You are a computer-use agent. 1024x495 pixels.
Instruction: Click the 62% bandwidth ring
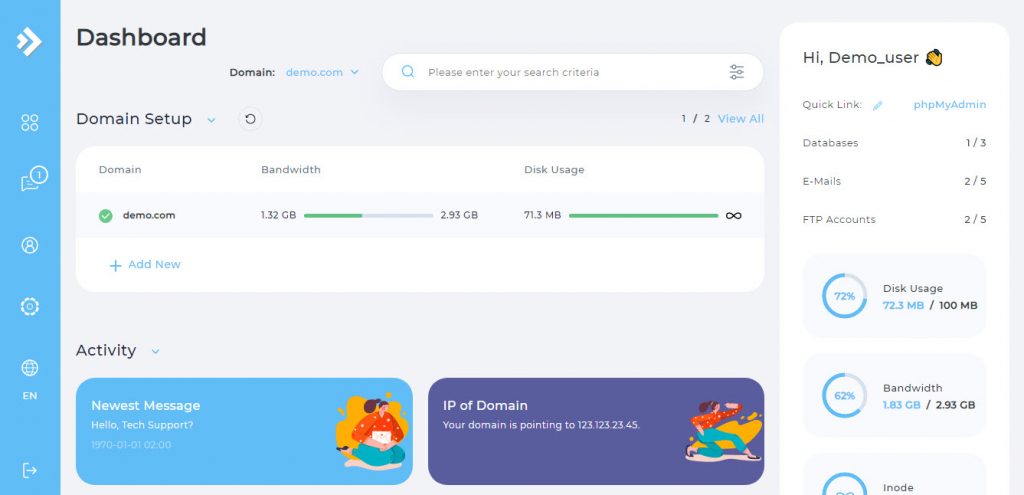click(x=844, y=396)
